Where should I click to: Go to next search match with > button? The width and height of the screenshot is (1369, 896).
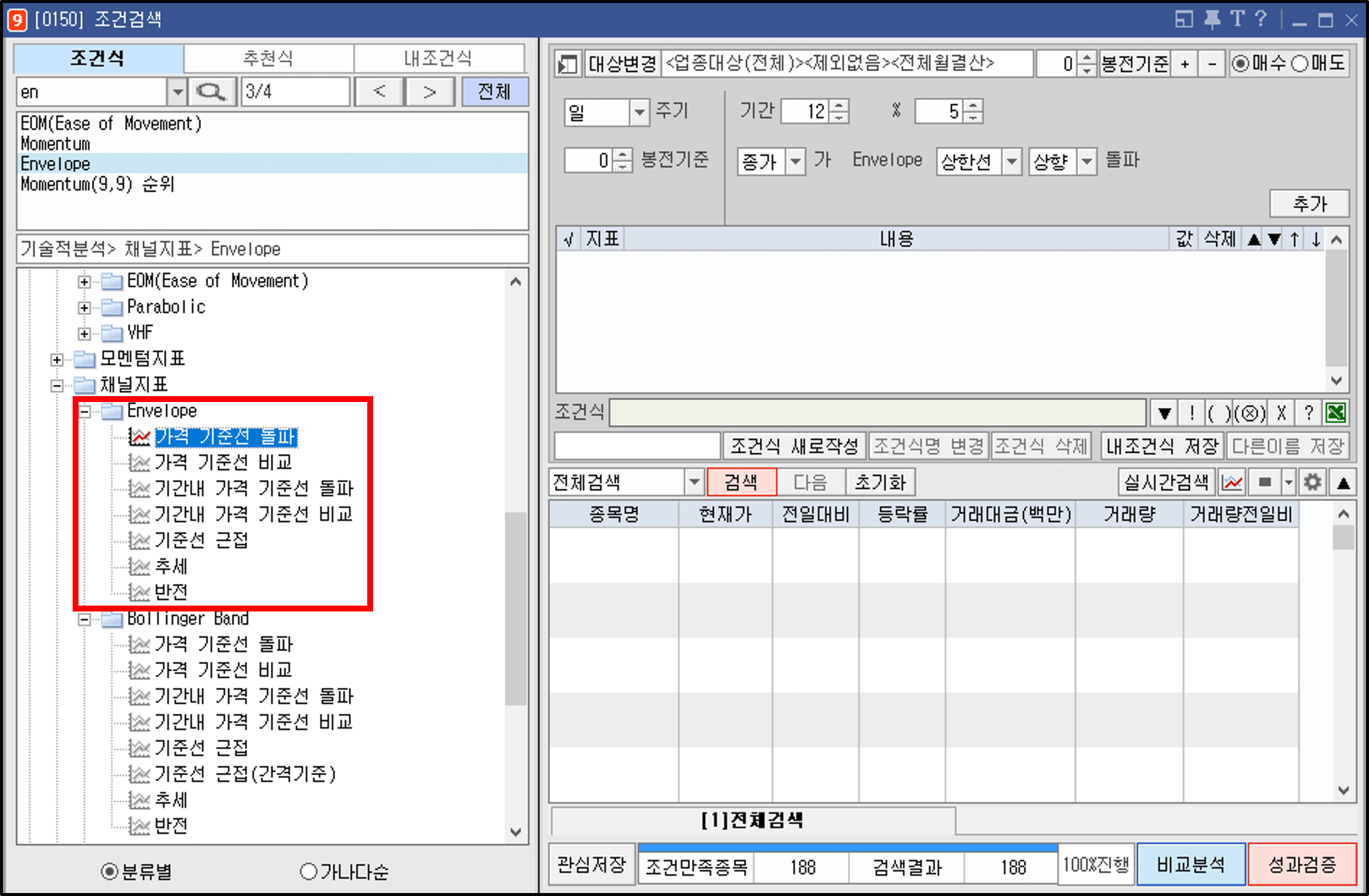(430, 92)
